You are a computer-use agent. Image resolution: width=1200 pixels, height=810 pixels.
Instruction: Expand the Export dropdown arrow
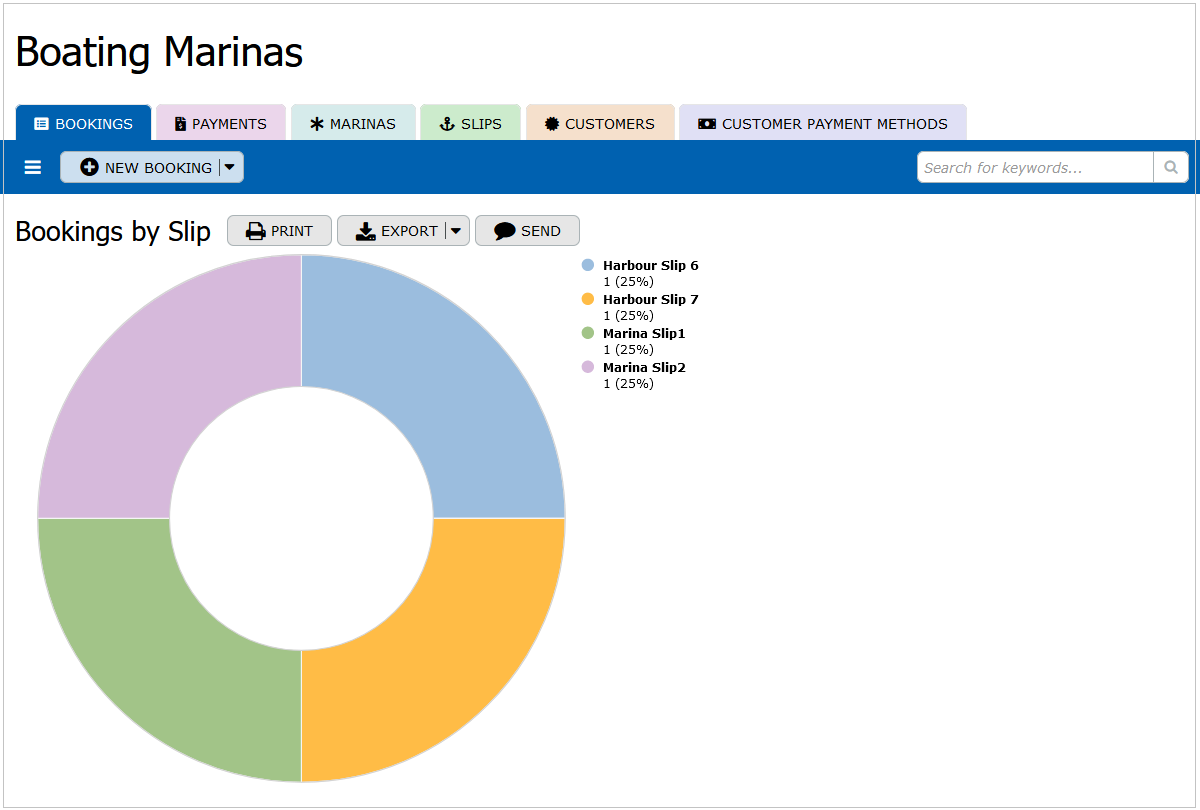456,231
